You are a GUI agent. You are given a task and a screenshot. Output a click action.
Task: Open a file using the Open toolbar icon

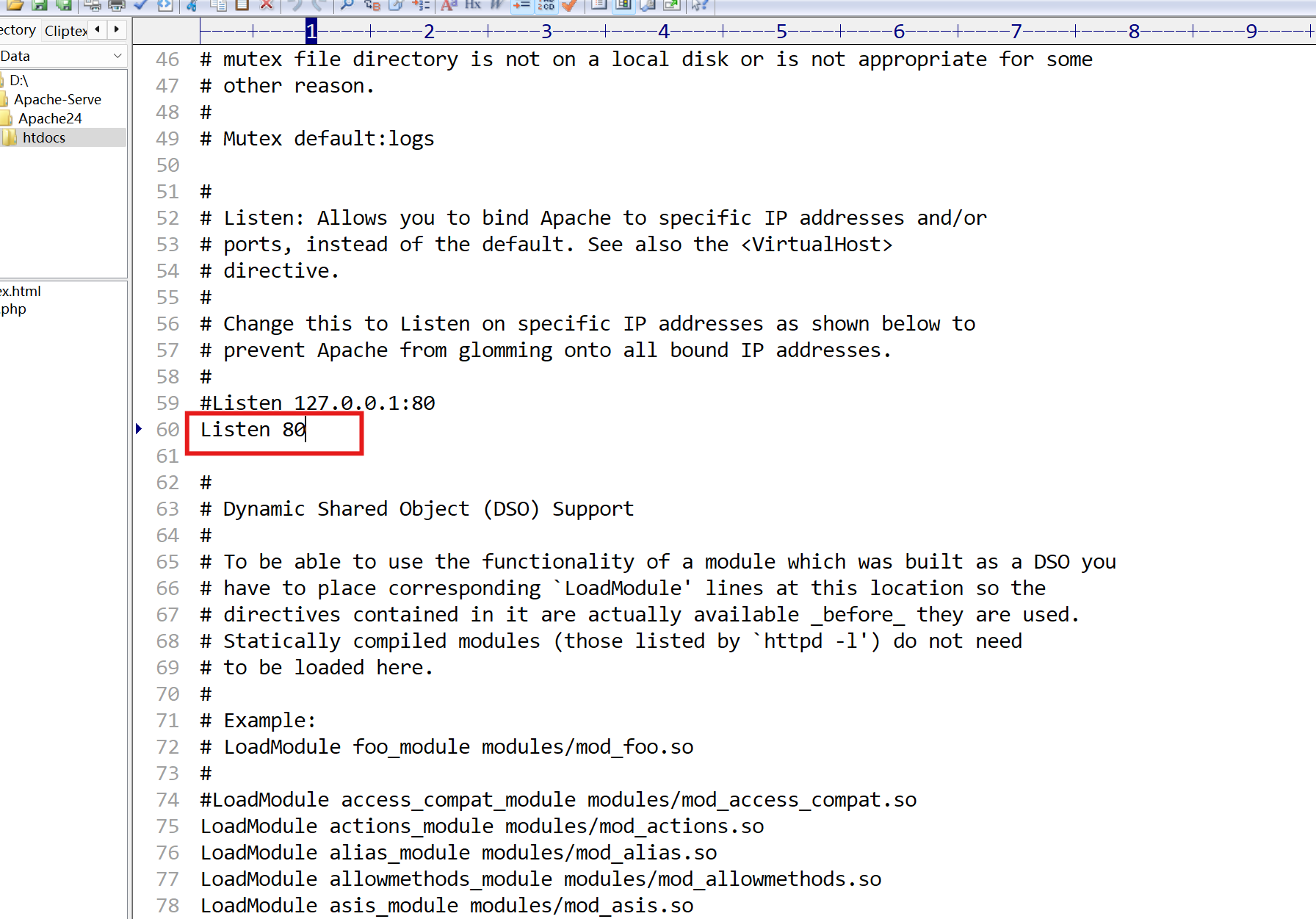tap(16, 6)
